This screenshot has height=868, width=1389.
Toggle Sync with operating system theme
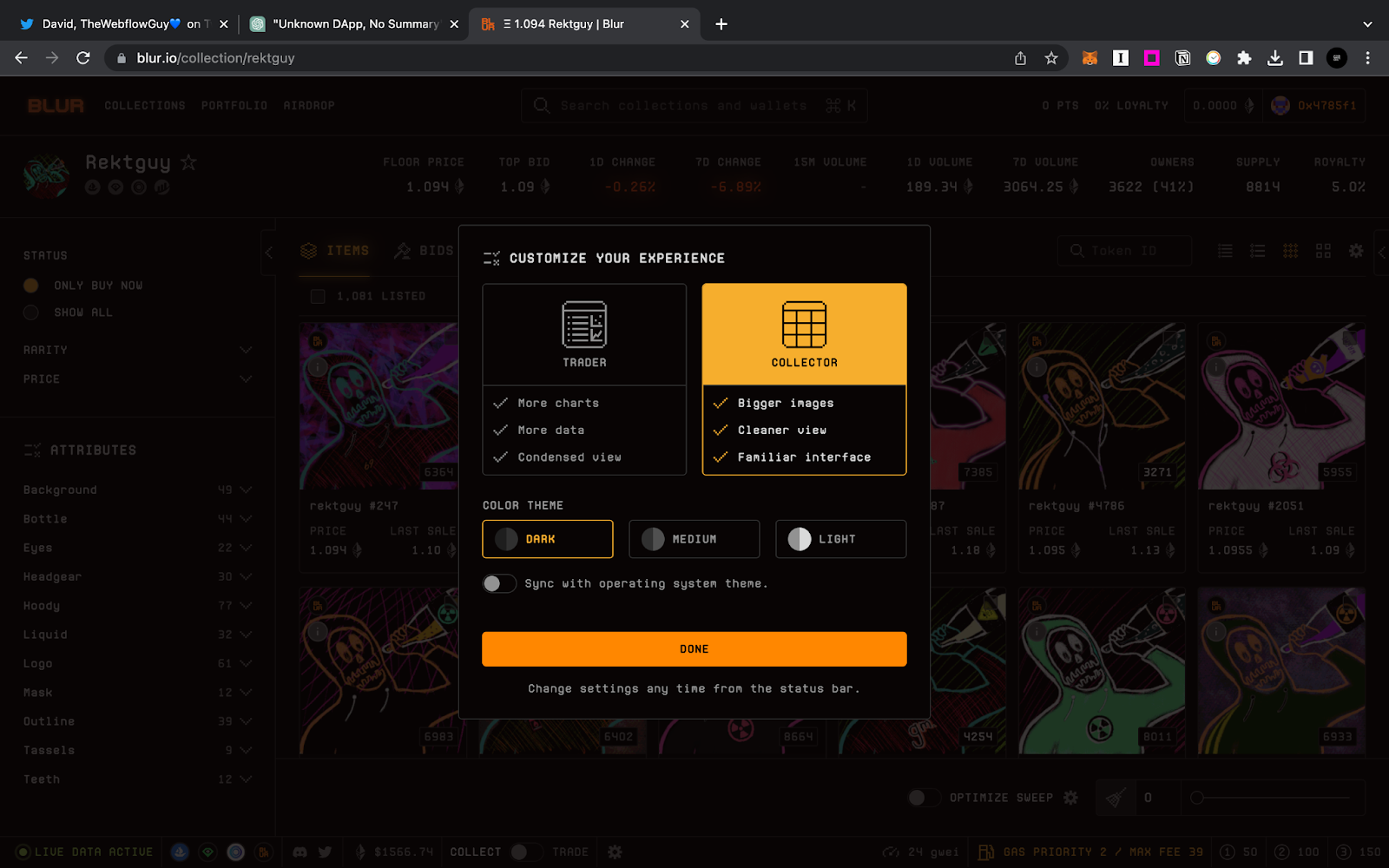click(499, 583)
